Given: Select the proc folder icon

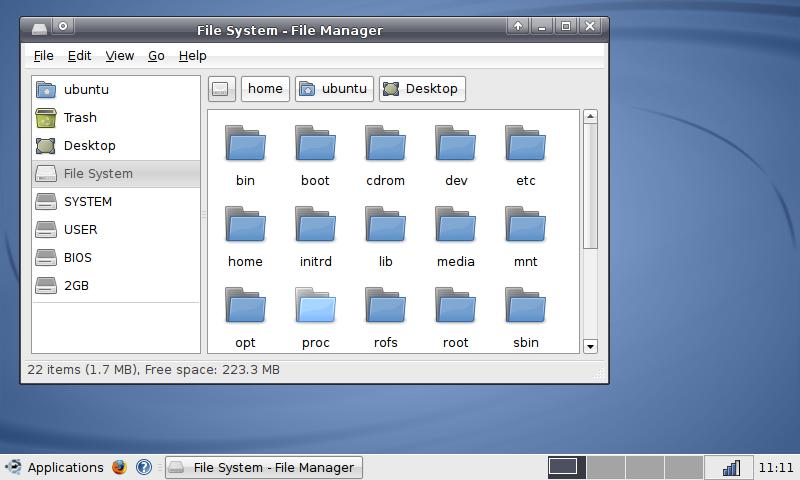Looking at the screenshot, I should [315, 306].
